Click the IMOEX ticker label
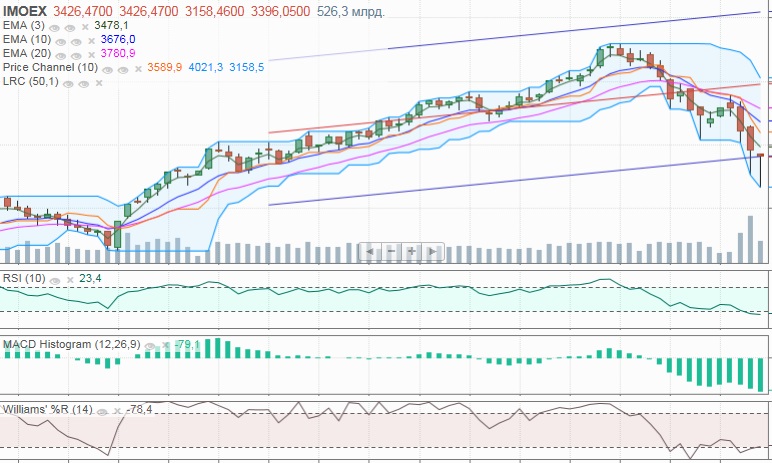Screen dimensions: 772x463 click(x=25, y=11)
